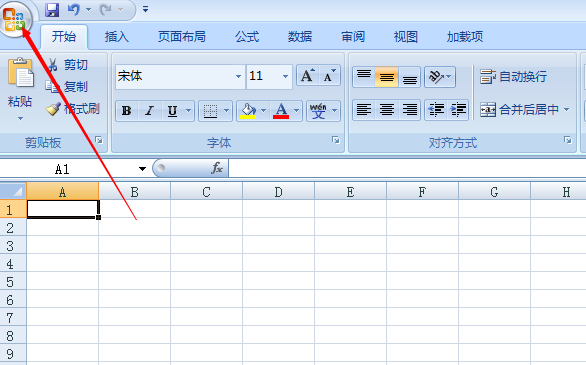Screen dimensions: 586x365
Task: Decrease the cell indent
Action: click(436, 110)
